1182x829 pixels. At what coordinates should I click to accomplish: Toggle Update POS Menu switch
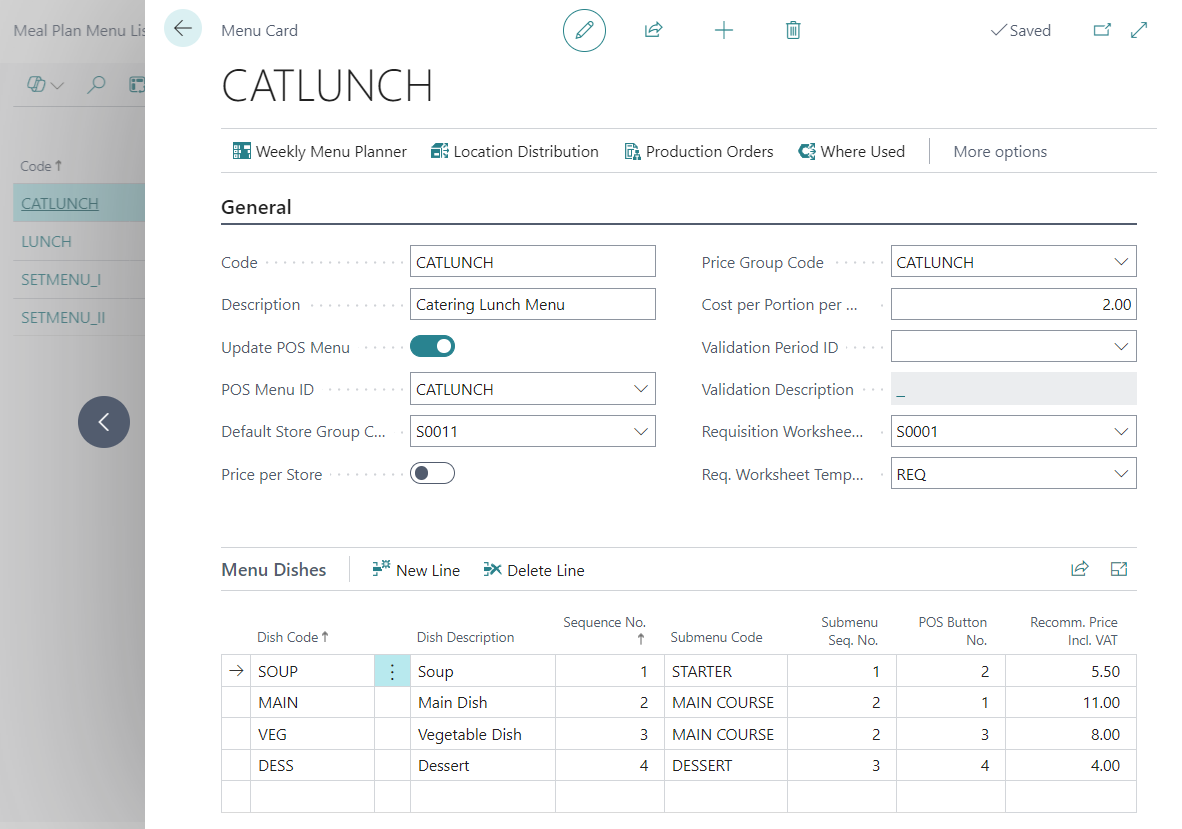[432, 347]
